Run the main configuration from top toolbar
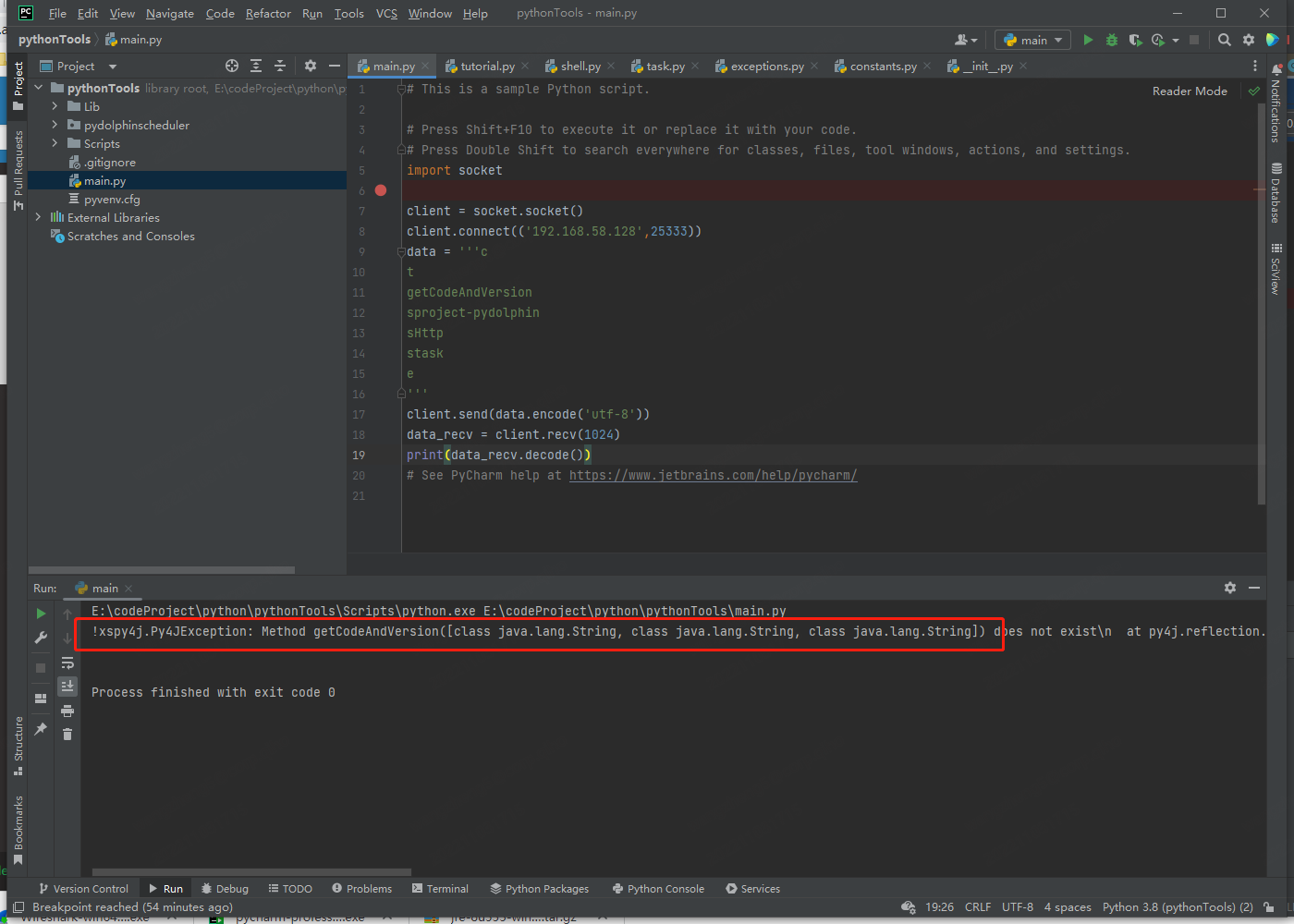Viewport: 1294px width, 924px height. [x=1088, y=40]
